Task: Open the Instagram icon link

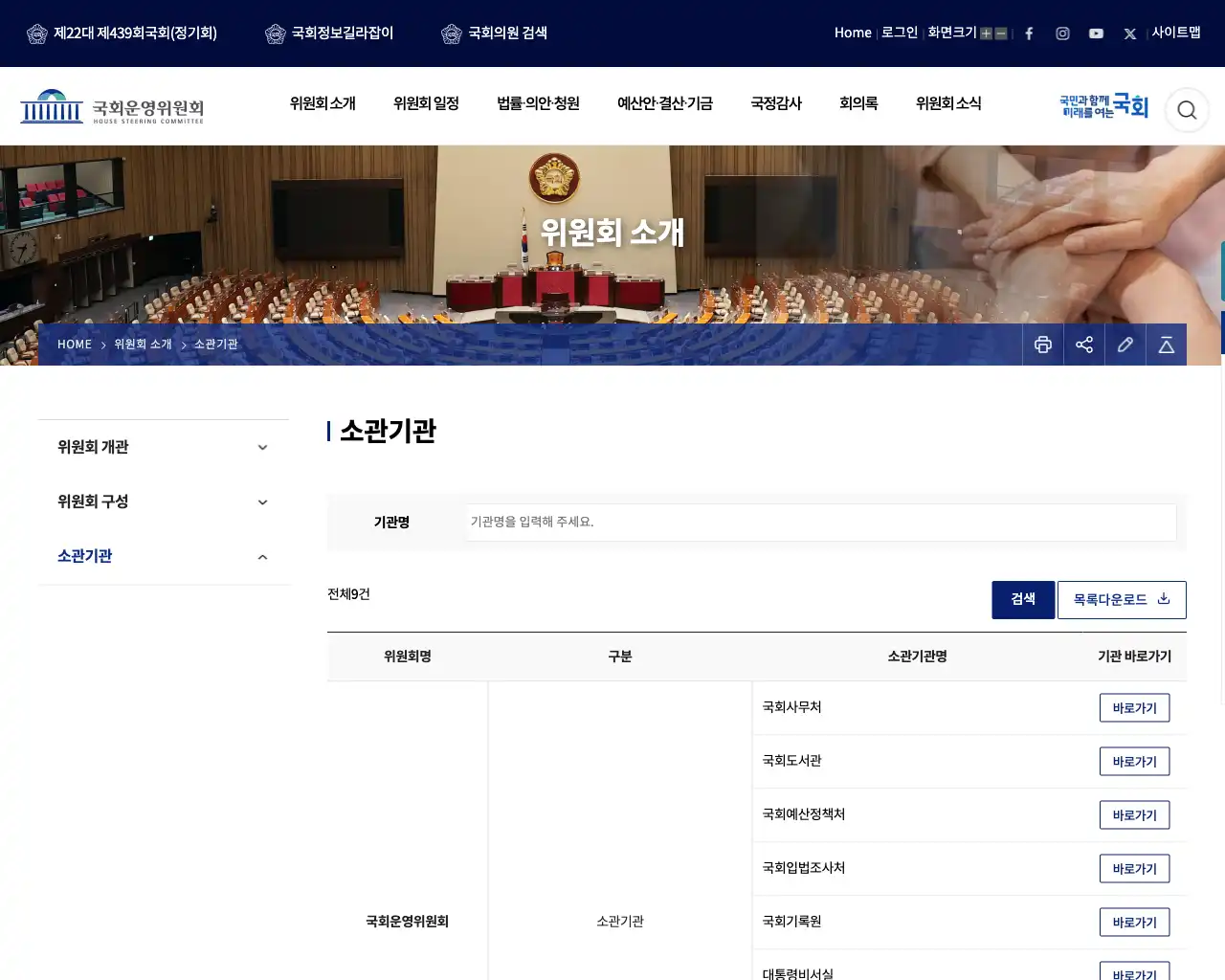Action: (x=1062, y=33)
